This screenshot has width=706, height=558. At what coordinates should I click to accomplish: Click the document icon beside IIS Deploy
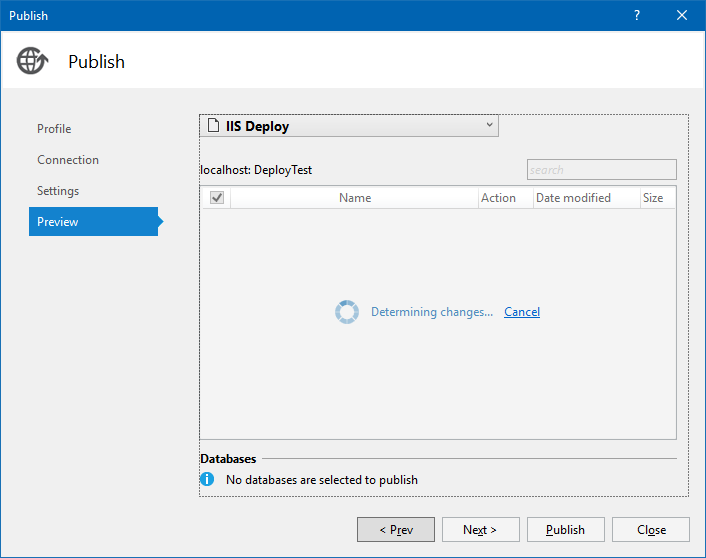pyautogui.click(x=213, y=126)
